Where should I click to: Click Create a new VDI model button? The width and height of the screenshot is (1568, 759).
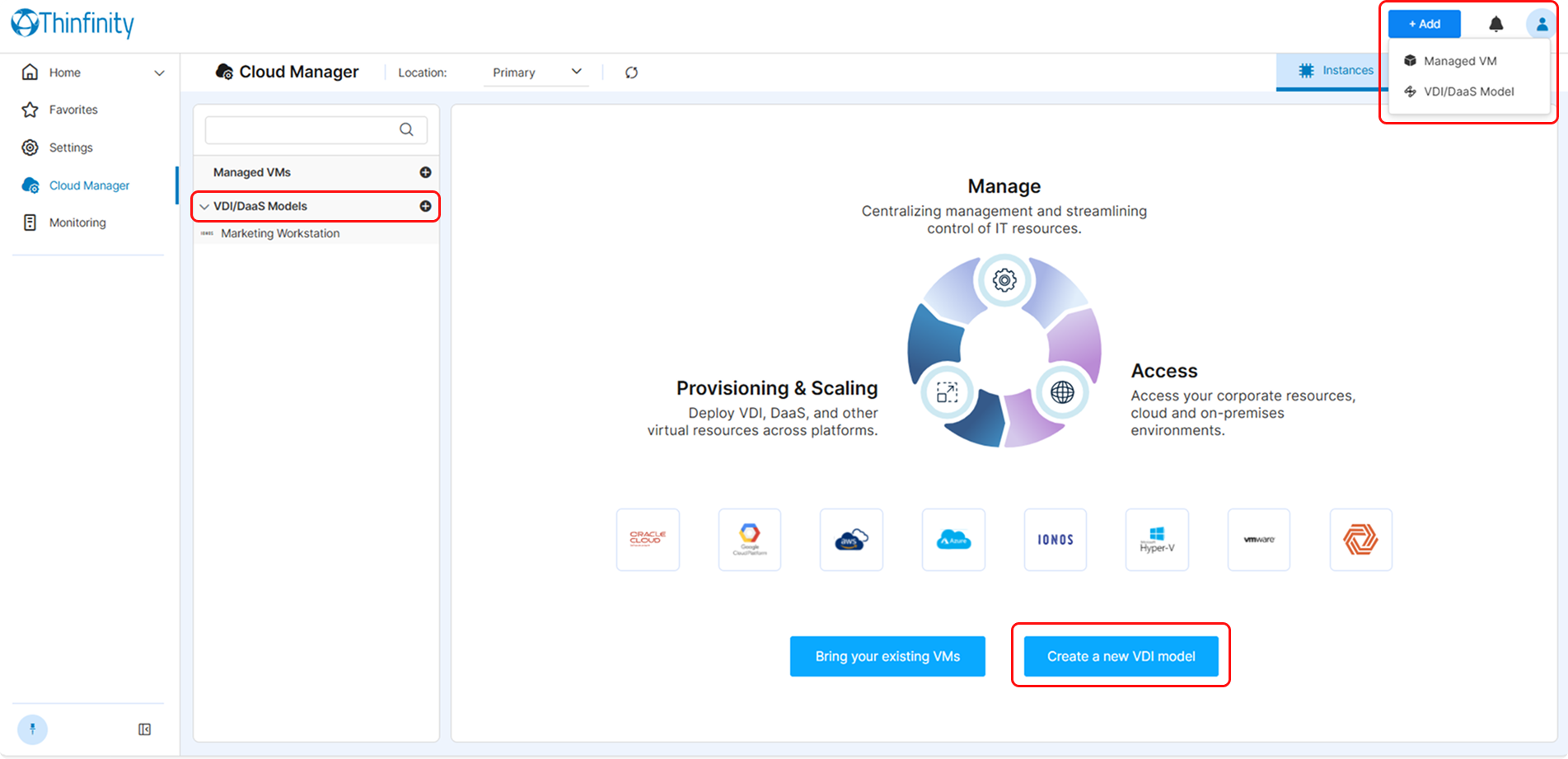pyautogui.click(x=1121, y=656)
